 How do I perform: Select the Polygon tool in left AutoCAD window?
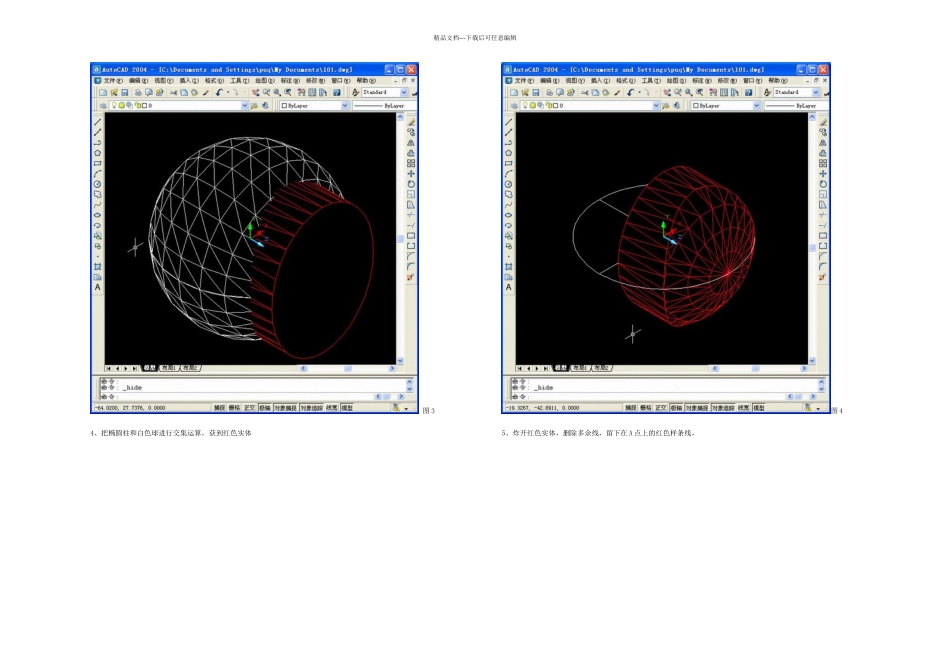tap(98, 153)
